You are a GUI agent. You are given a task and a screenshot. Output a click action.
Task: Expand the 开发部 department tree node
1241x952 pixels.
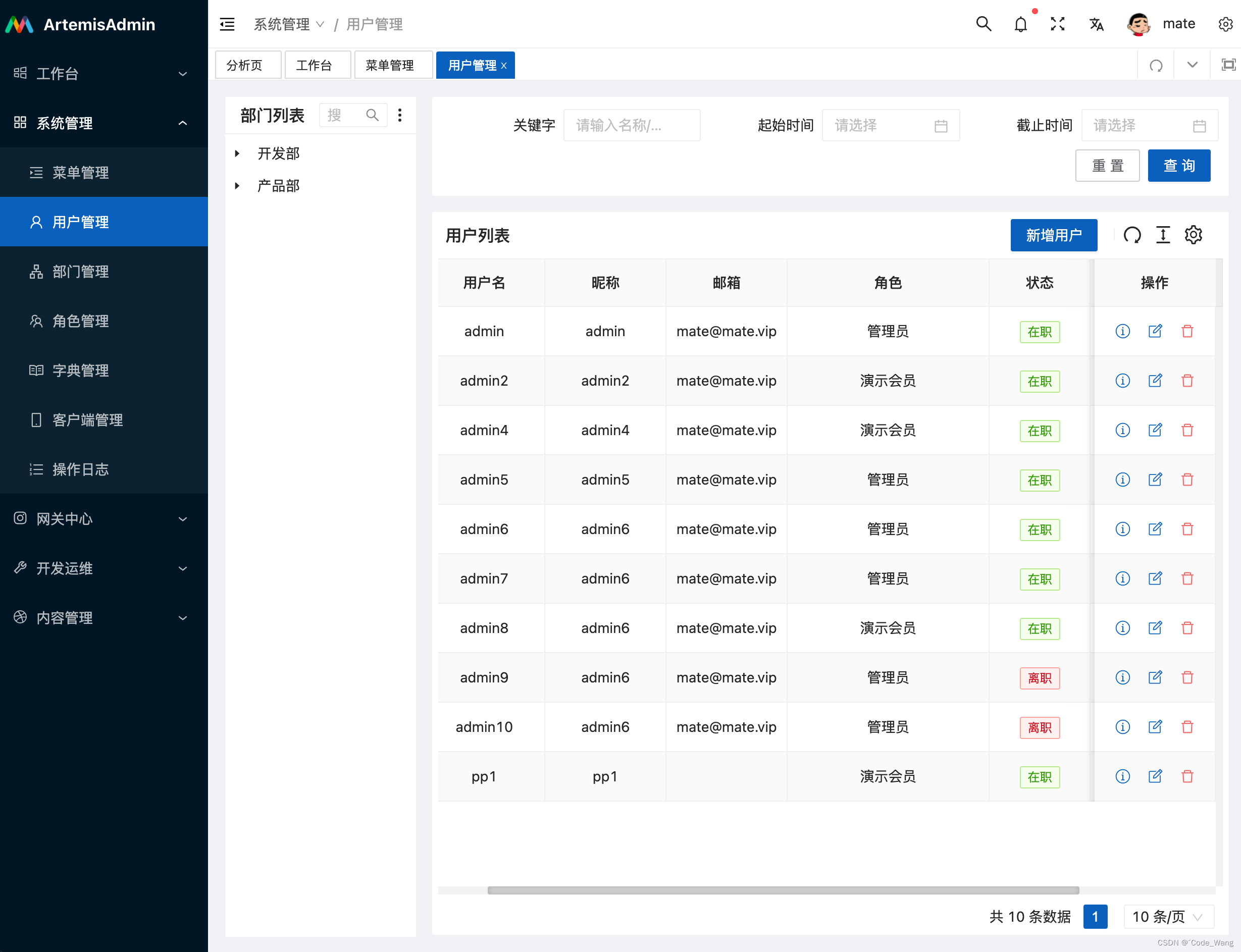[237, 153]
